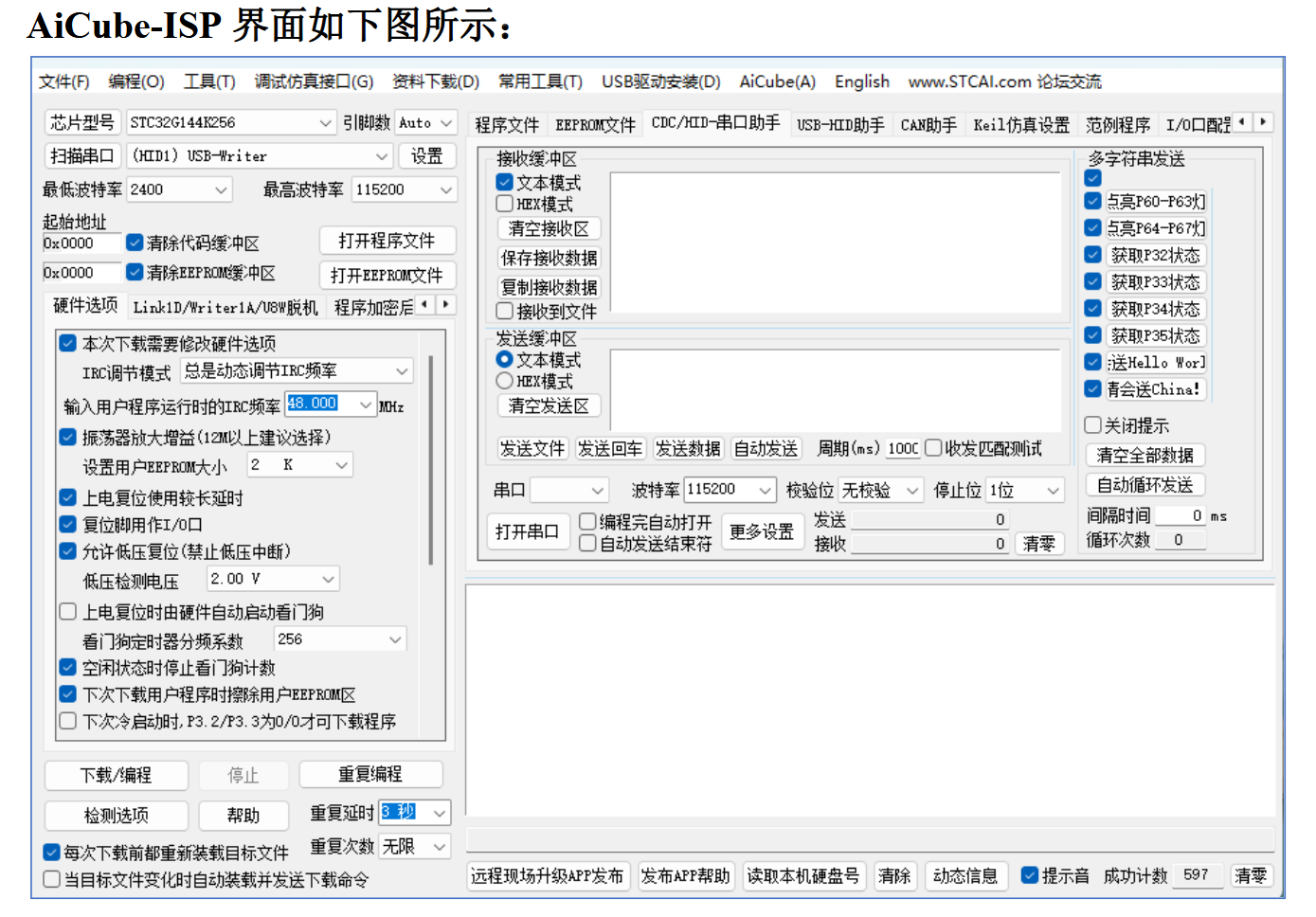Screen dimensions: 1316x917
Task: Enable 上电复位时由硬件自动启动看门狗
Action: (67, 612)
